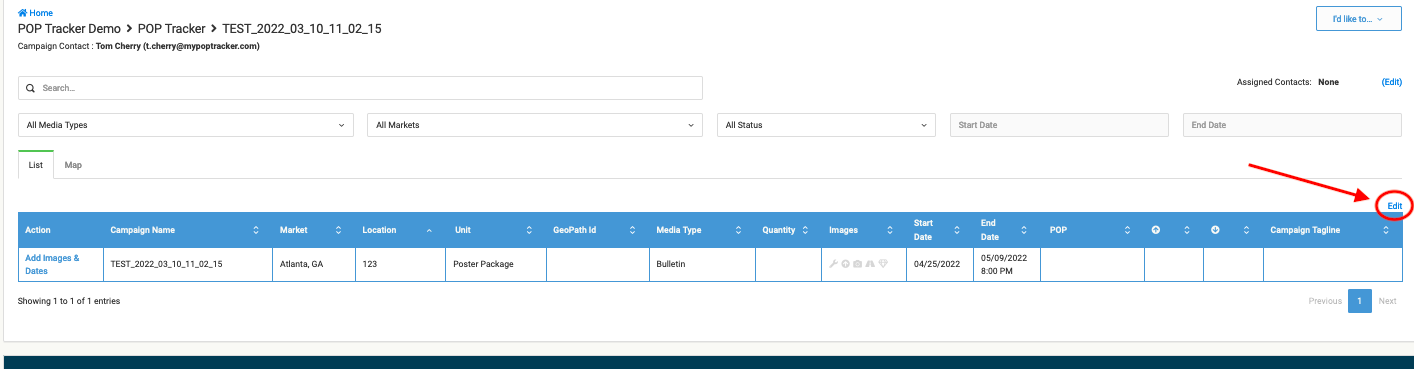
Task: Sort table by Media Type column
Action: [x=701, y=230]
